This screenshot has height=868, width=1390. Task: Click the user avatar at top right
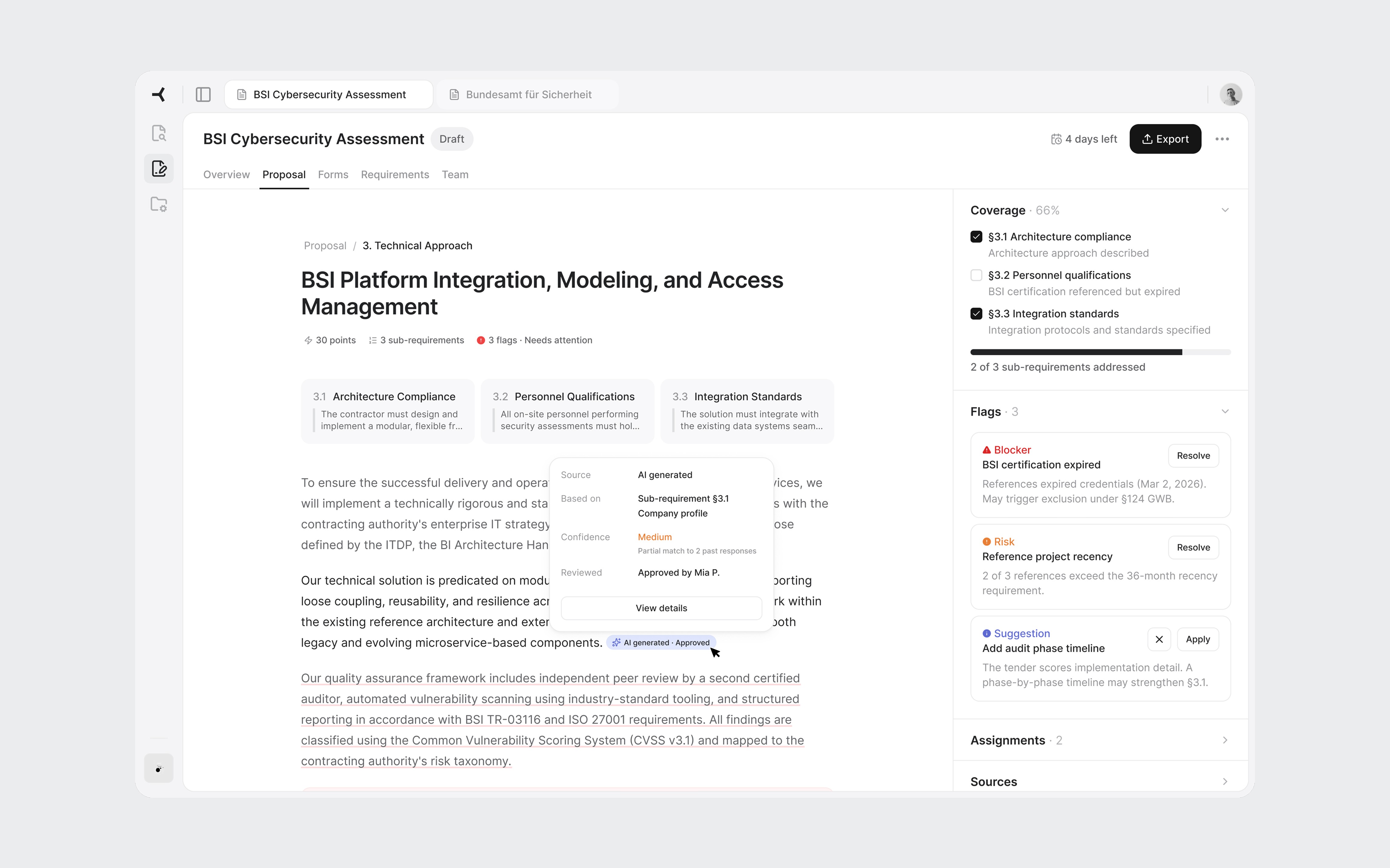point(1230,94)
